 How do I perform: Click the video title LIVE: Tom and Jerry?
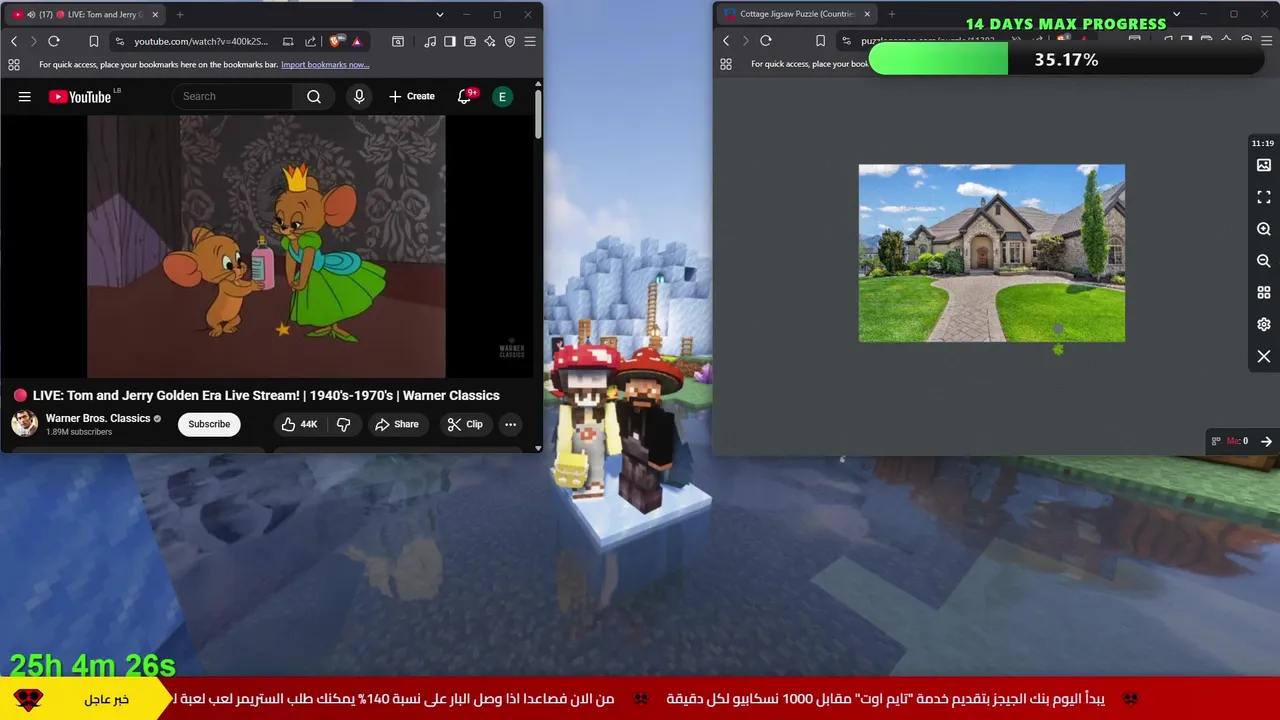266,395
